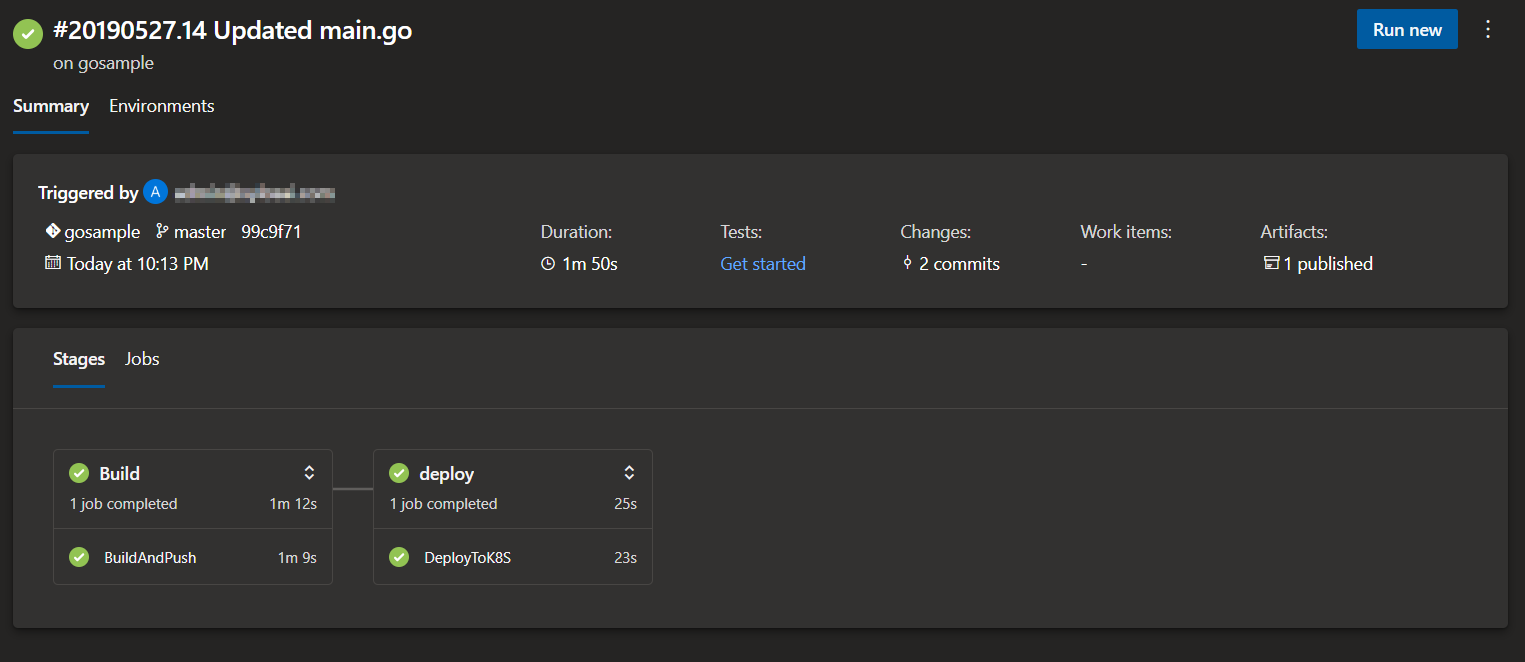Open the more options vertical ellipsis menu

click(x=1488, y=29)
